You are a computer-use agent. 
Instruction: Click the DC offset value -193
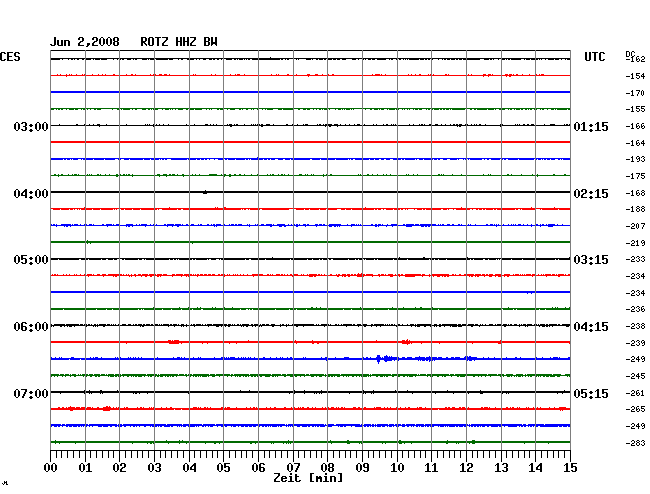(x=635, y=159)
